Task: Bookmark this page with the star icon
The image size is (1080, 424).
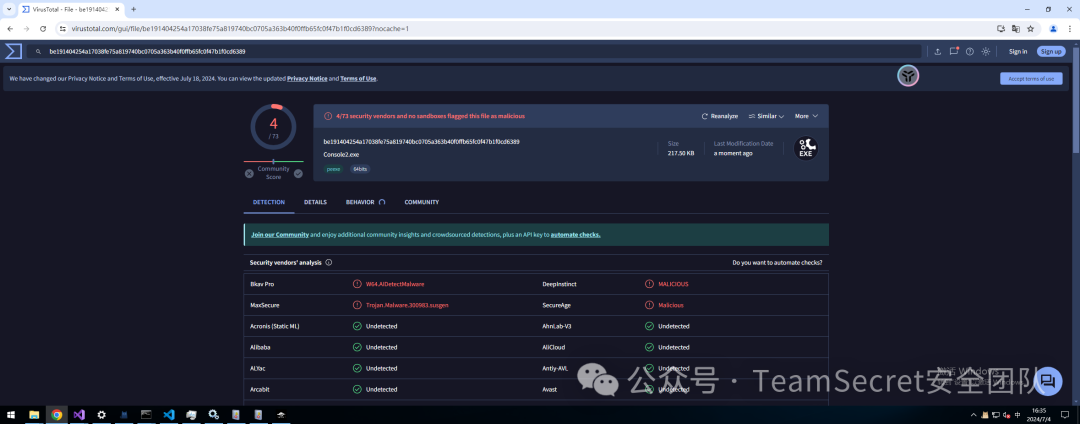Action: click(1030, 29)
